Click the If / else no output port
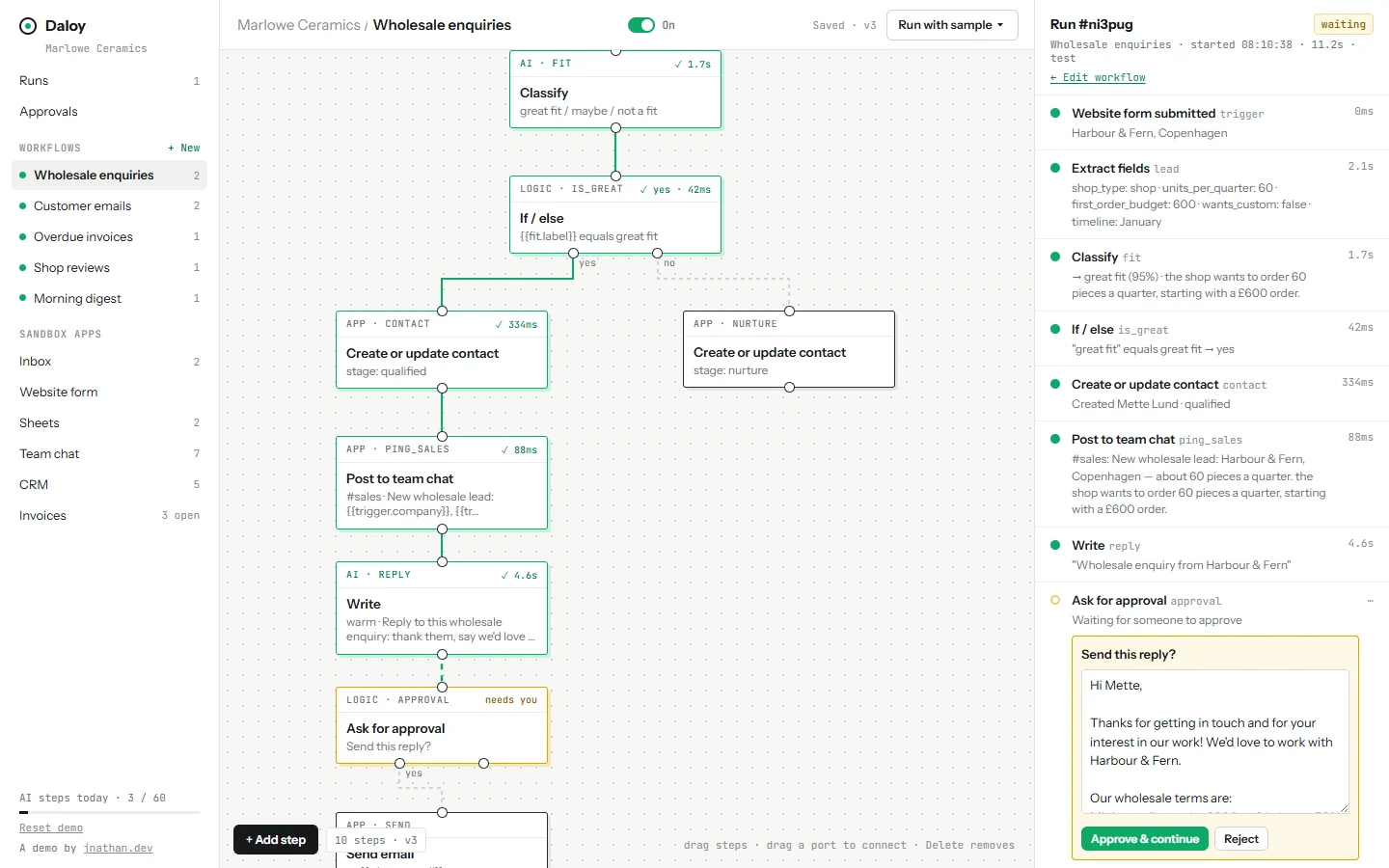1389x868 pixels. point(657,253)
